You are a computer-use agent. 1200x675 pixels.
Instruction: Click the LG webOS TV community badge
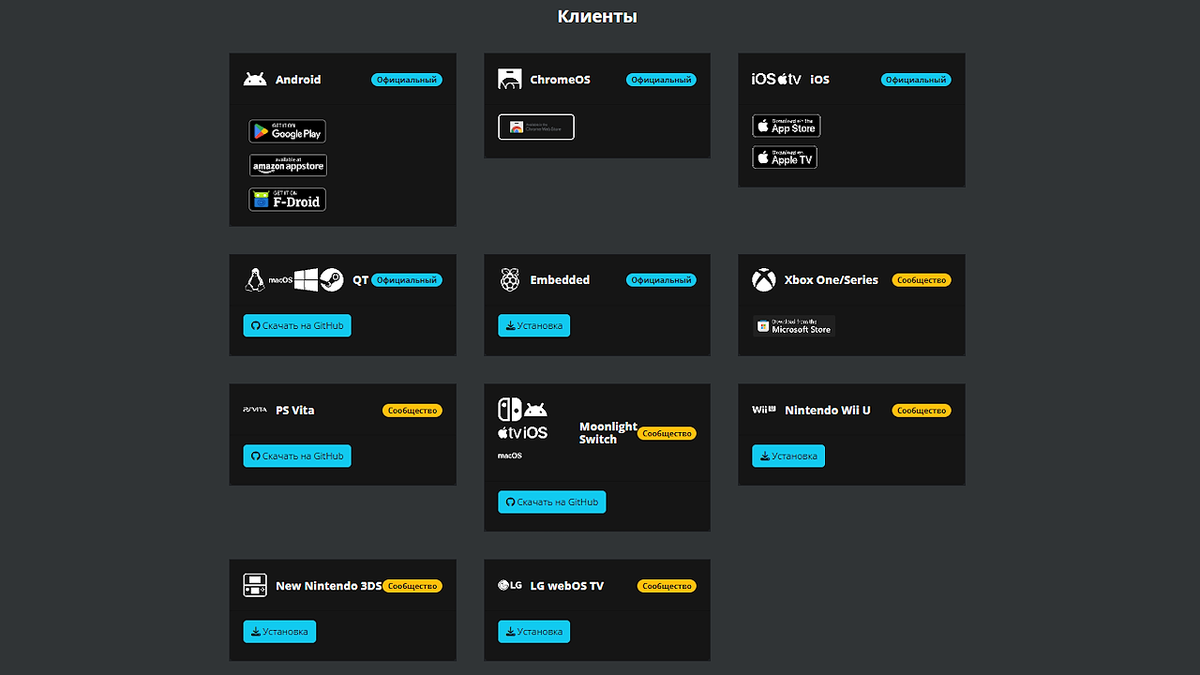(667, 587)
